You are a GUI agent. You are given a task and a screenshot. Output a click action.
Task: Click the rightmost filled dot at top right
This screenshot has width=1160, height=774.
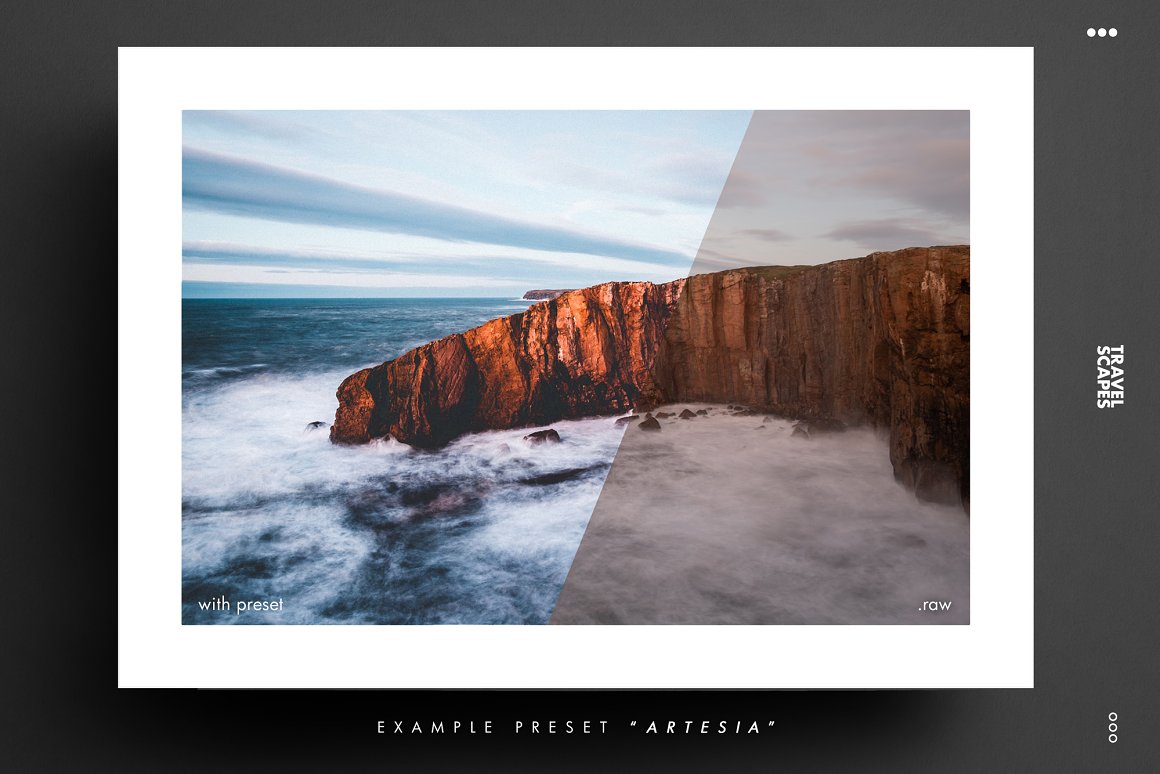pyautogui.click(x=1112, y=33)
